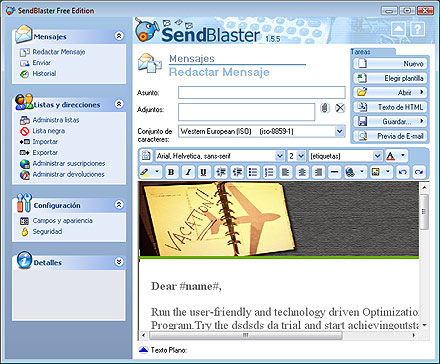The height and width of the screenshot is (364, 440).
Task: Expand the Detalles panel
Action: click(119, 262)
